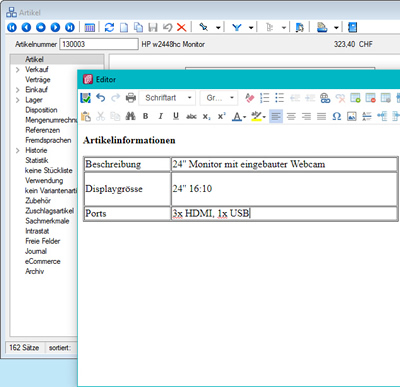The width and height of the screenshot is (400, 387).
Task: Expand the Lager tree node
Action: [18, 100]
